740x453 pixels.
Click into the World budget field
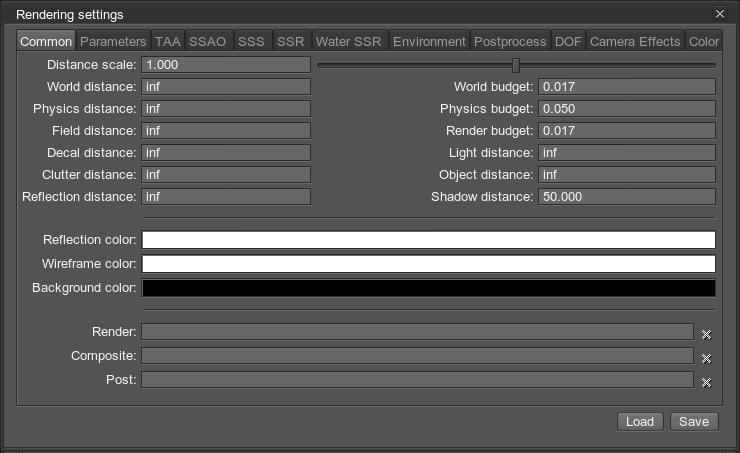tap(626, 87)
